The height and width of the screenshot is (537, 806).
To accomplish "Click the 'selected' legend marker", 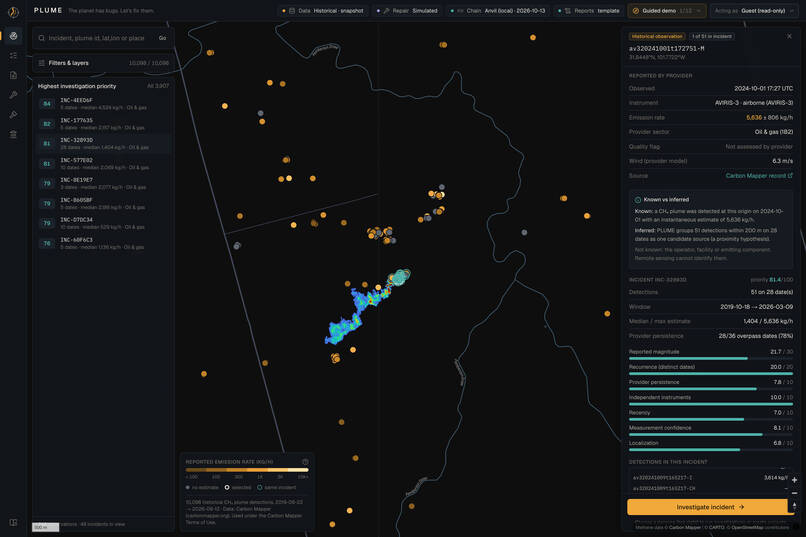I will pyautogui.click(x=227, y=487).
